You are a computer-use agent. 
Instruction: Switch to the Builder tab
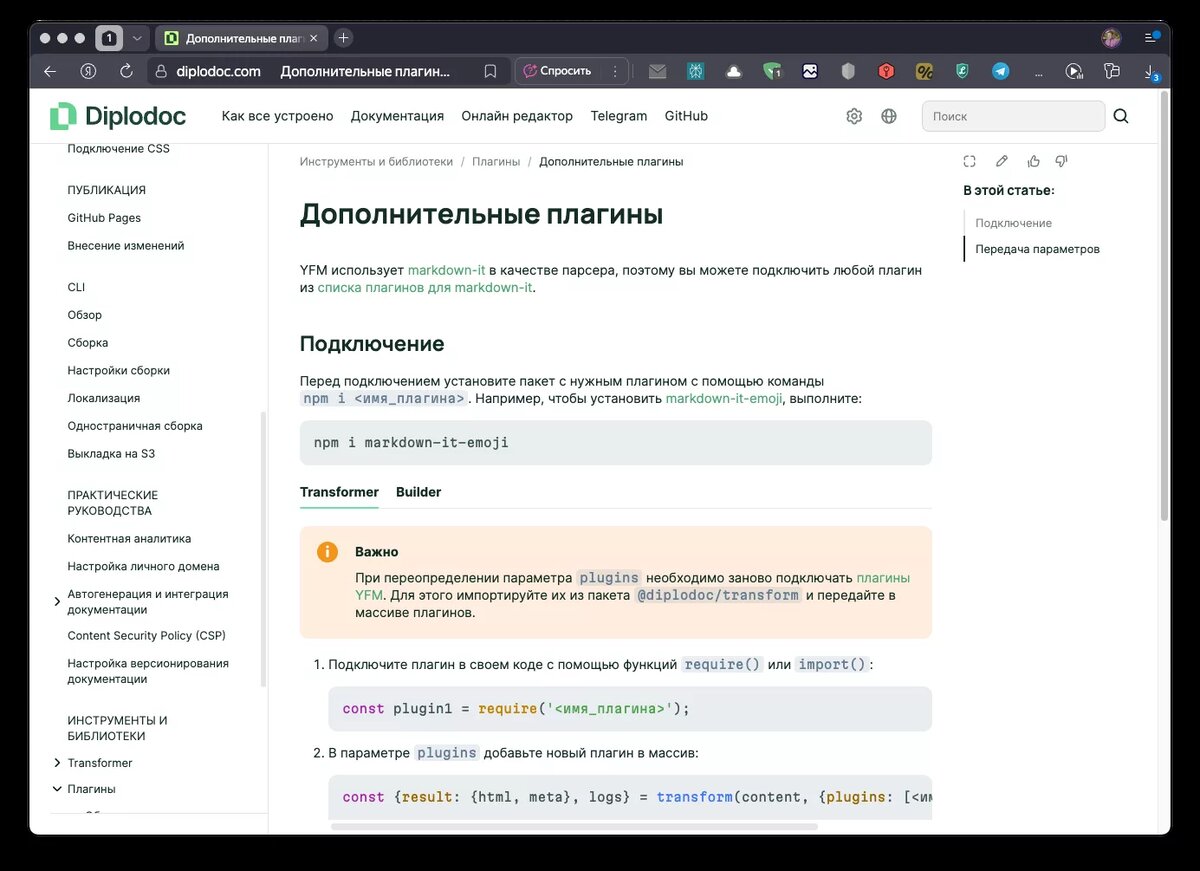pos(418,492)
